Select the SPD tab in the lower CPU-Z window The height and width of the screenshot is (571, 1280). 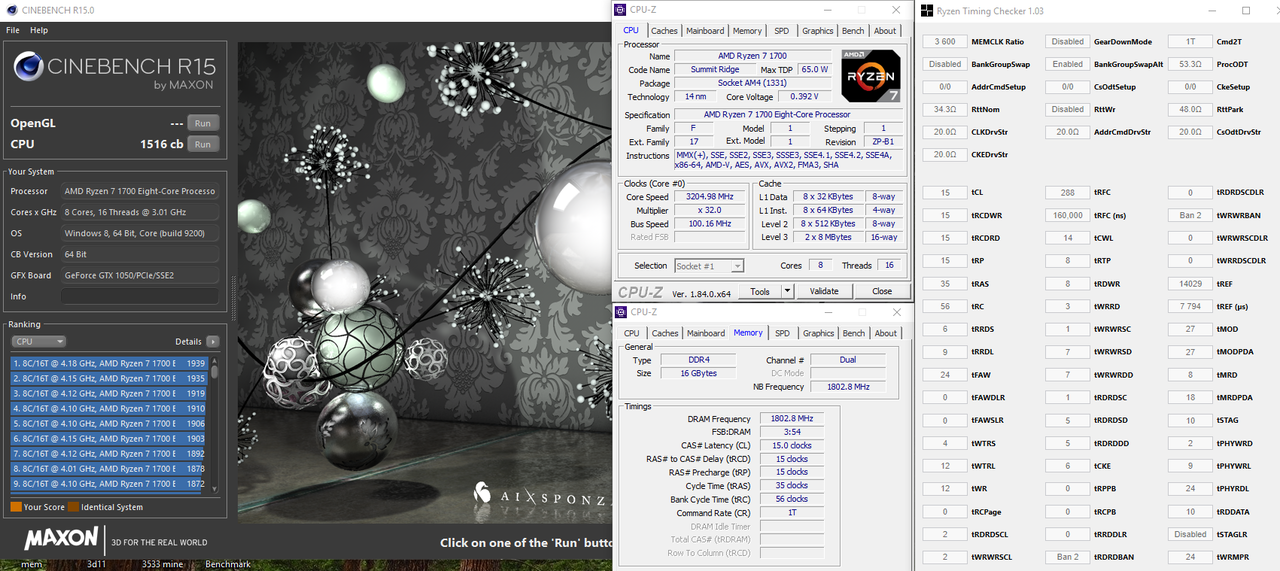click(782, 333)
